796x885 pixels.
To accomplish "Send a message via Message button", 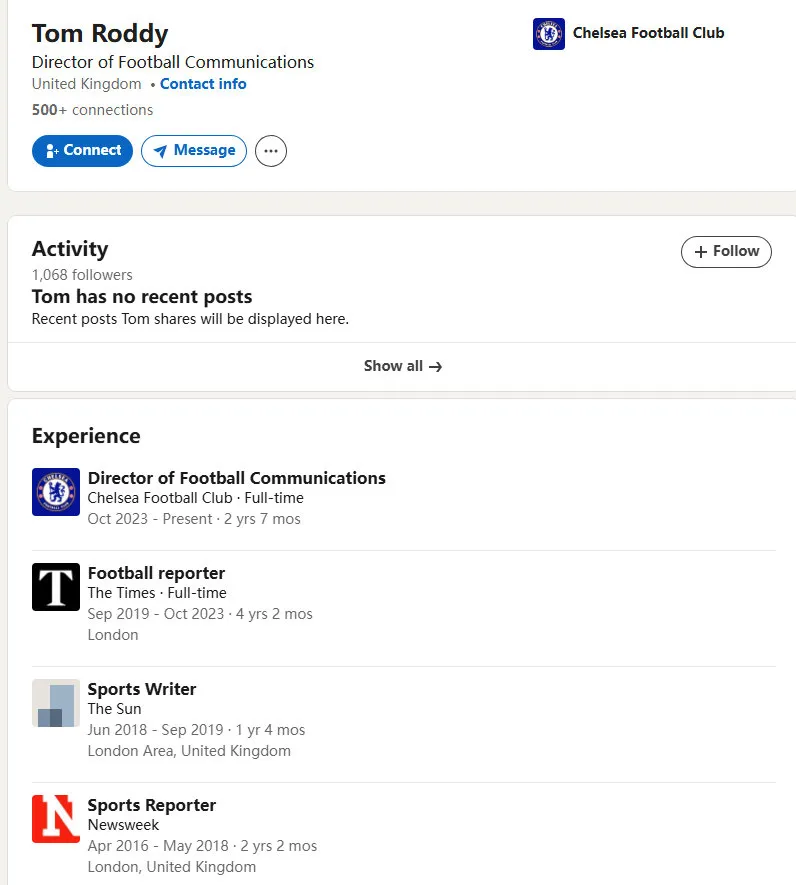I will coord(194,151).
